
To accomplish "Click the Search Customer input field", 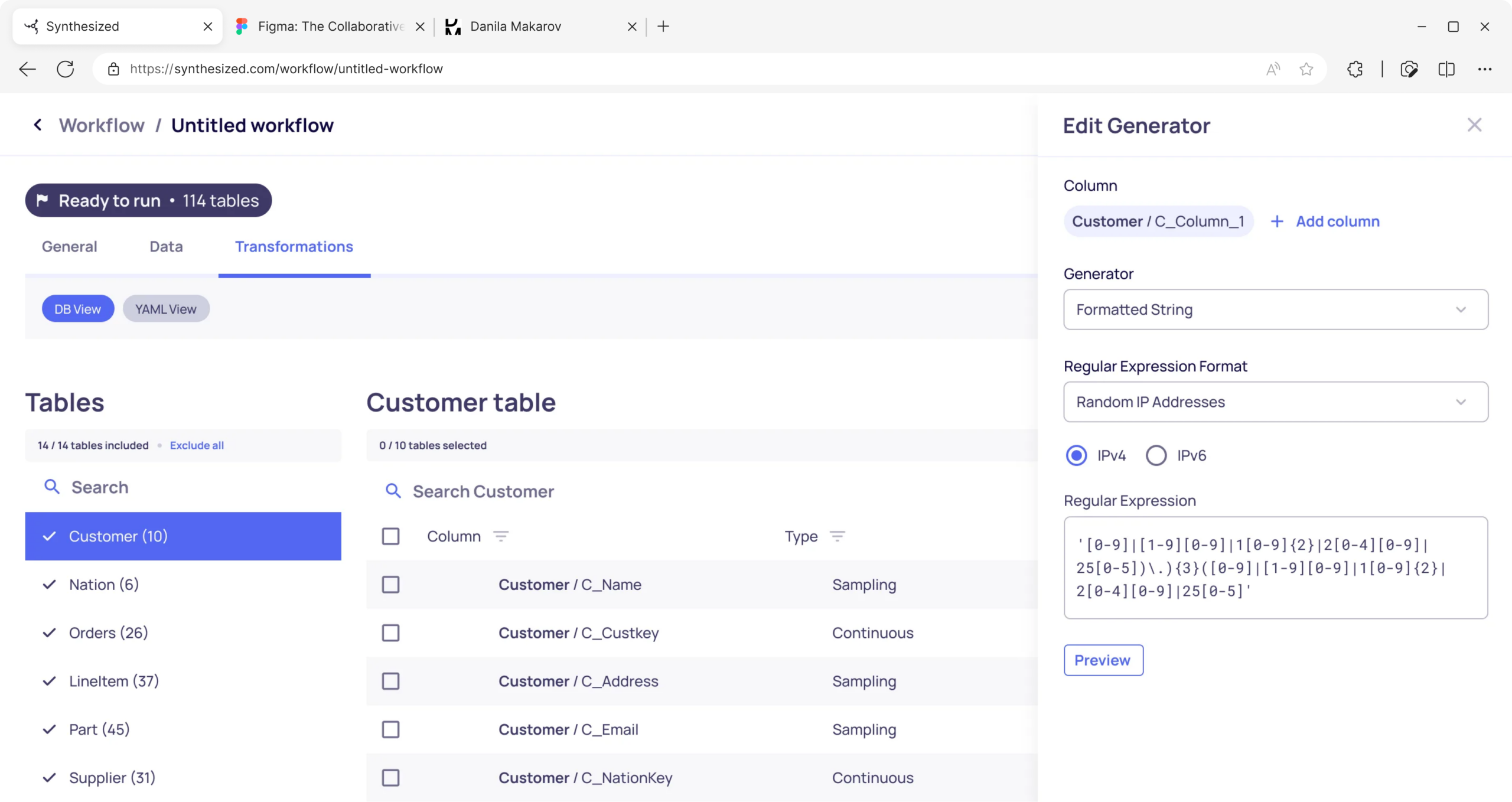I will (702, 491).
